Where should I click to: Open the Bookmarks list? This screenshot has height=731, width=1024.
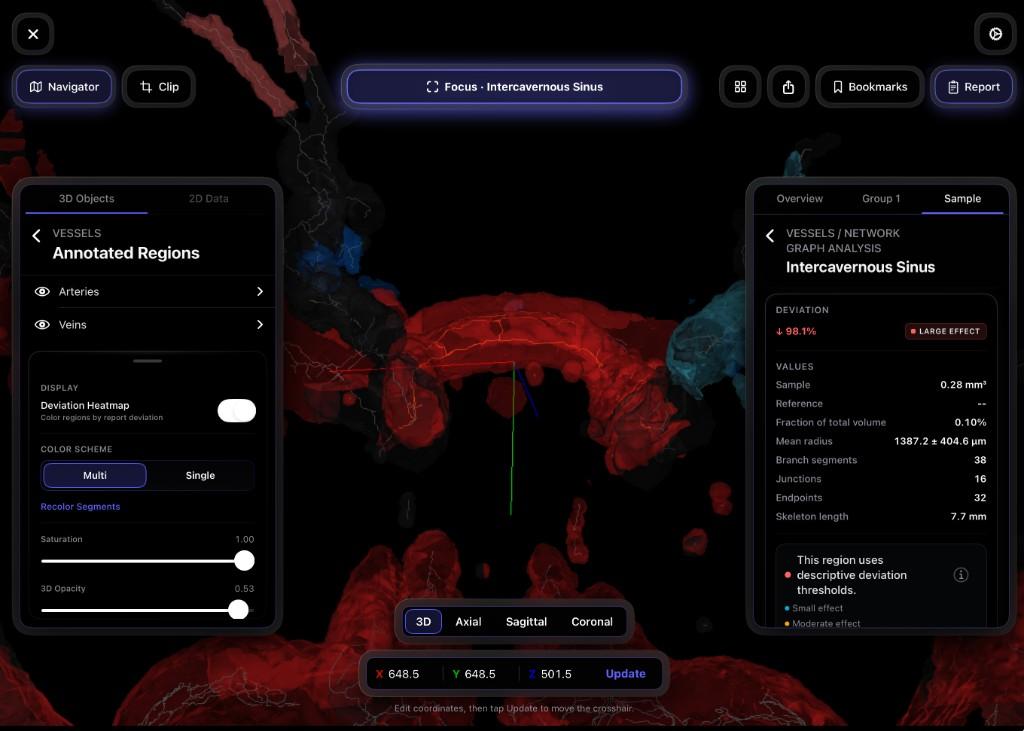[869, 87]
